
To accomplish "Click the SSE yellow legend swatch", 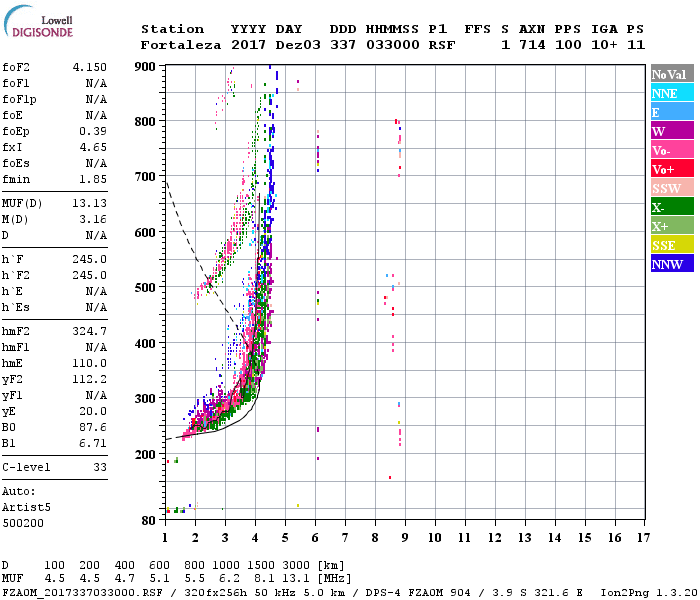I will coord(672,244).
